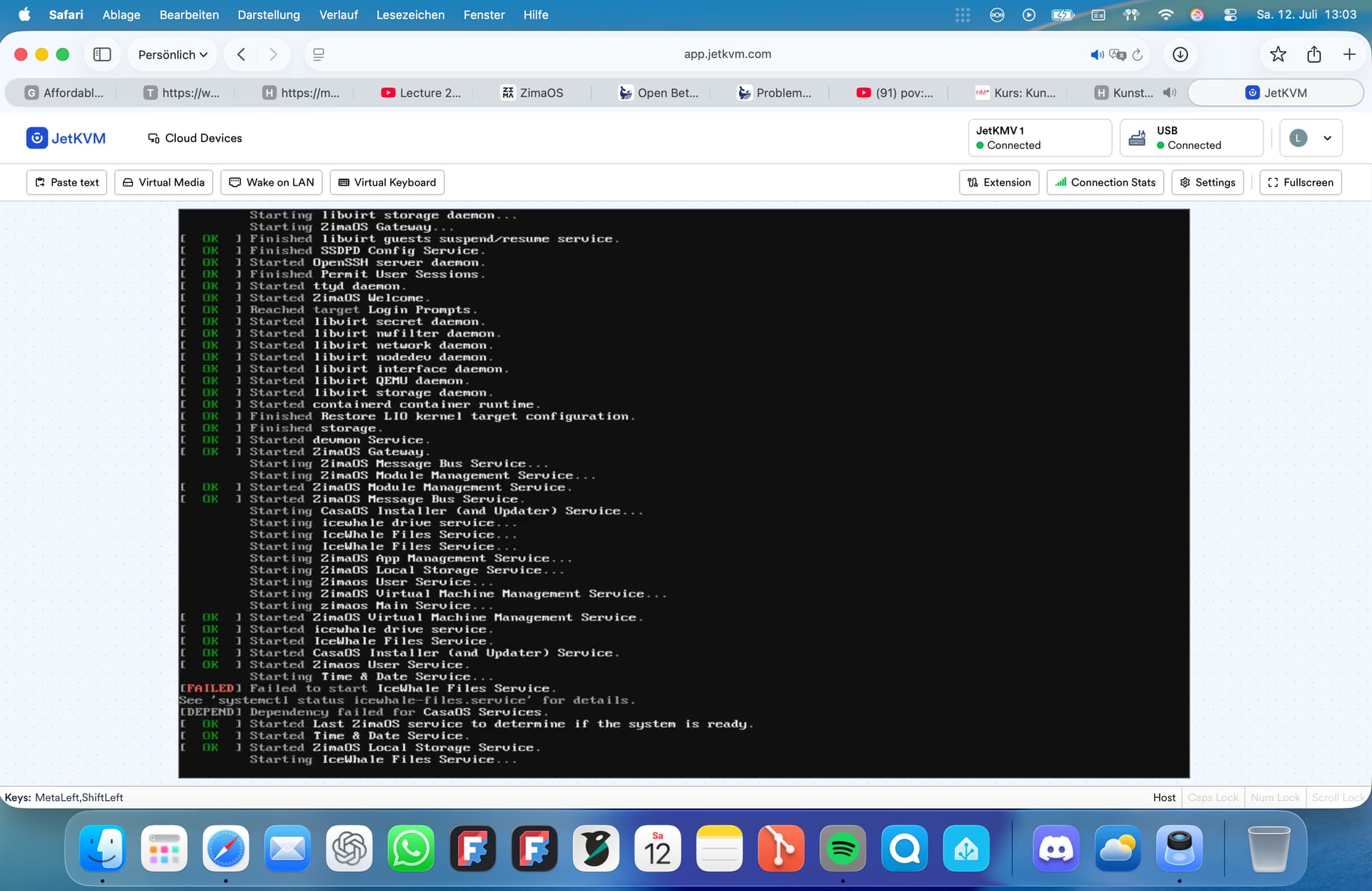The height and width of the screenshot is (891, 1372).
Task: Open the Extension menu
Action: [x=999, y=182]
